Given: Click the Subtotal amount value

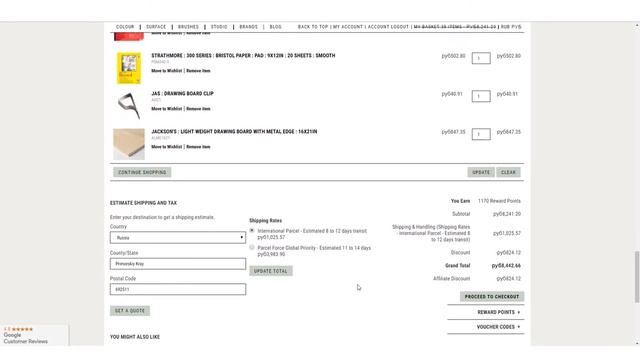Looking at the screenshot, I should [x=507, y=214].
